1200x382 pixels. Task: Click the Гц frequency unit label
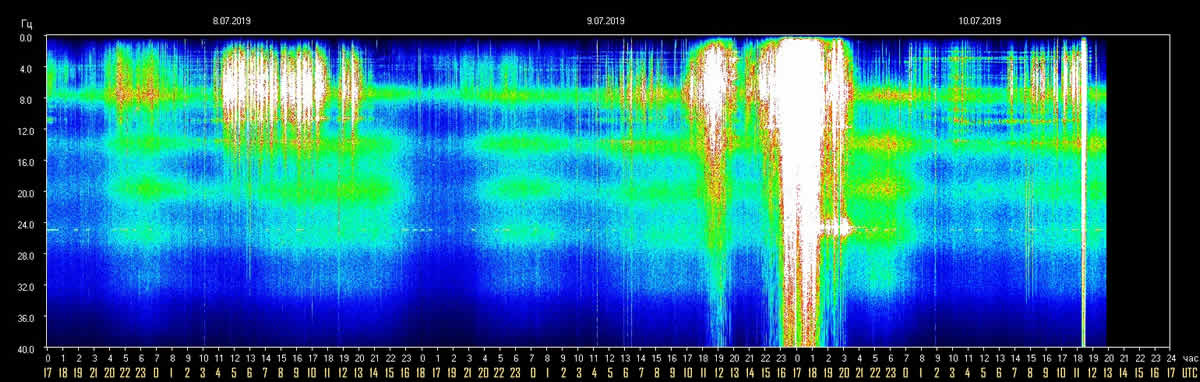click(x=27, y=22)
